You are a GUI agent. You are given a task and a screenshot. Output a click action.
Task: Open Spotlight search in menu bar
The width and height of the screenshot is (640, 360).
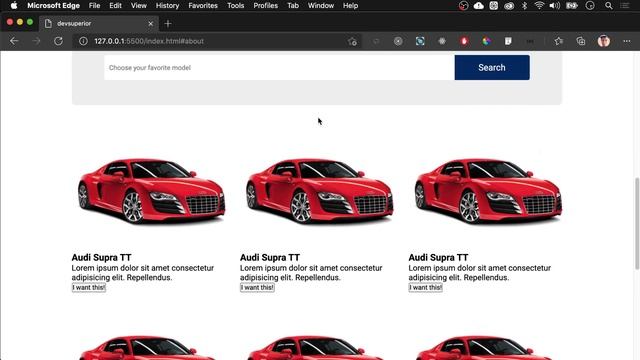(609, 6)
